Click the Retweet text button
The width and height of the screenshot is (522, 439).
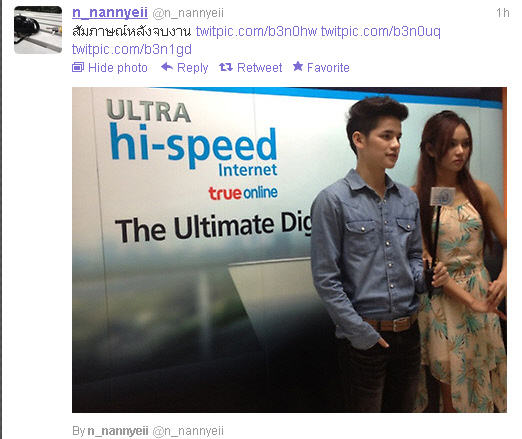(259, 68)
